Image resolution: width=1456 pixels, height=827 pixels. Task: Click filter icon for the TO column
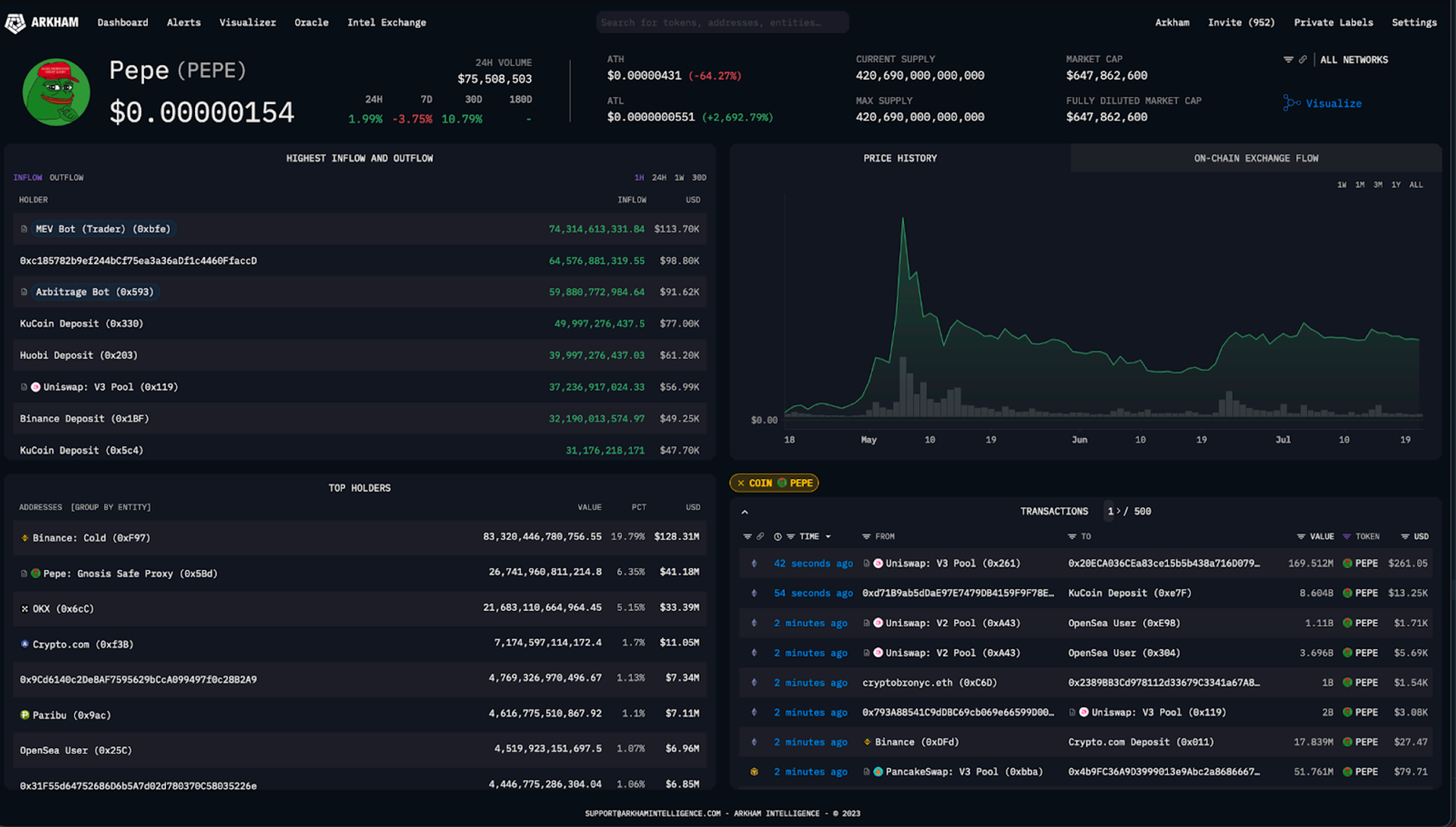coord(1072,537)
